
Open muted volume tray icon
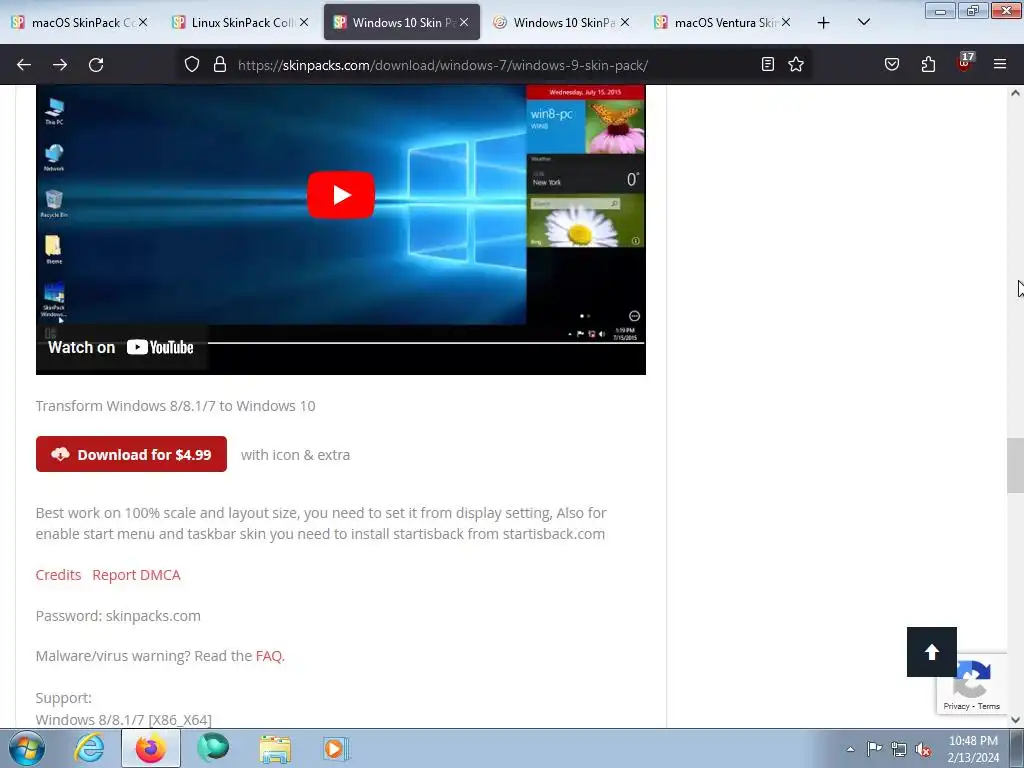923,749
